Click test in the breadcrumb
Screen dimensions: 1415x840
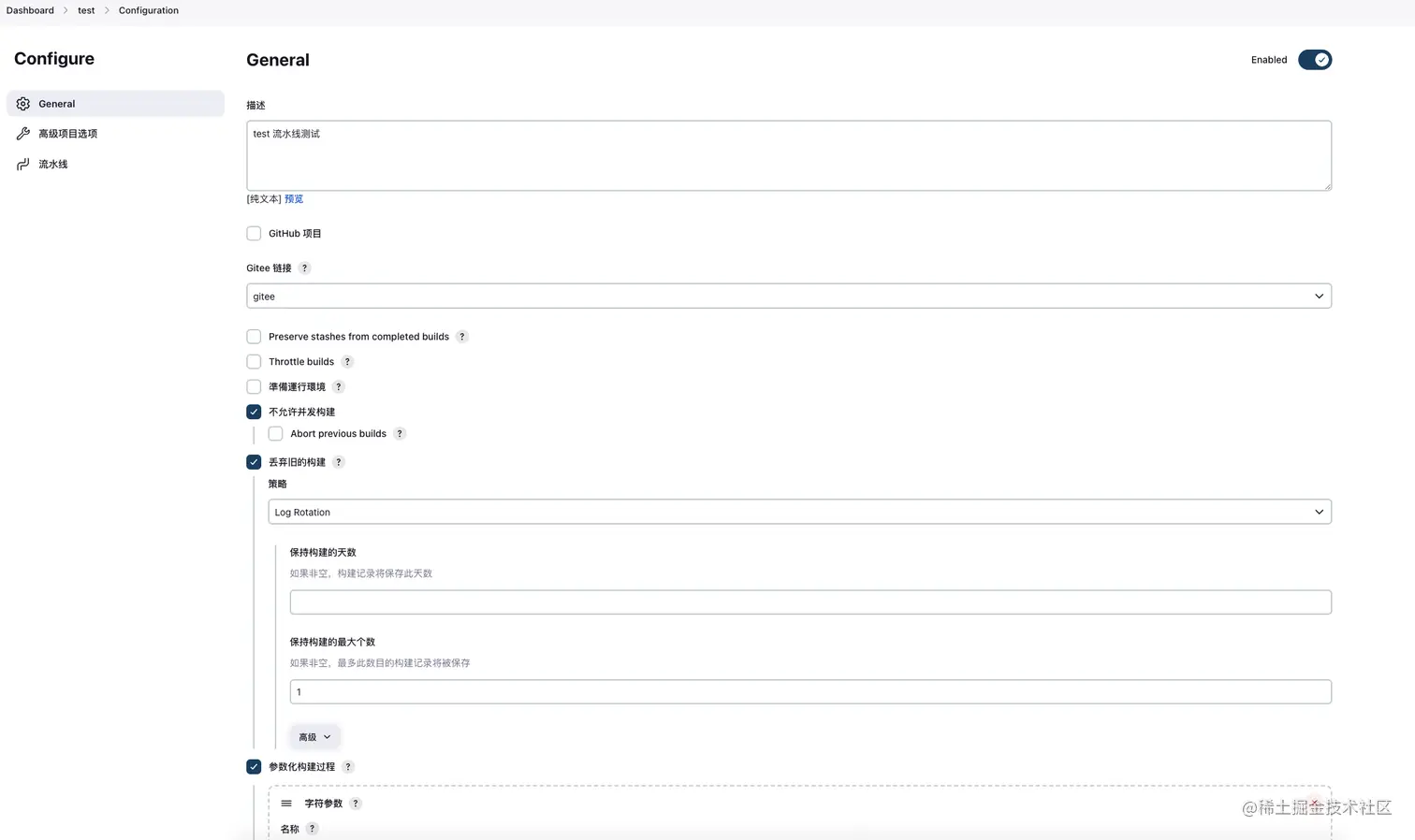86,10
